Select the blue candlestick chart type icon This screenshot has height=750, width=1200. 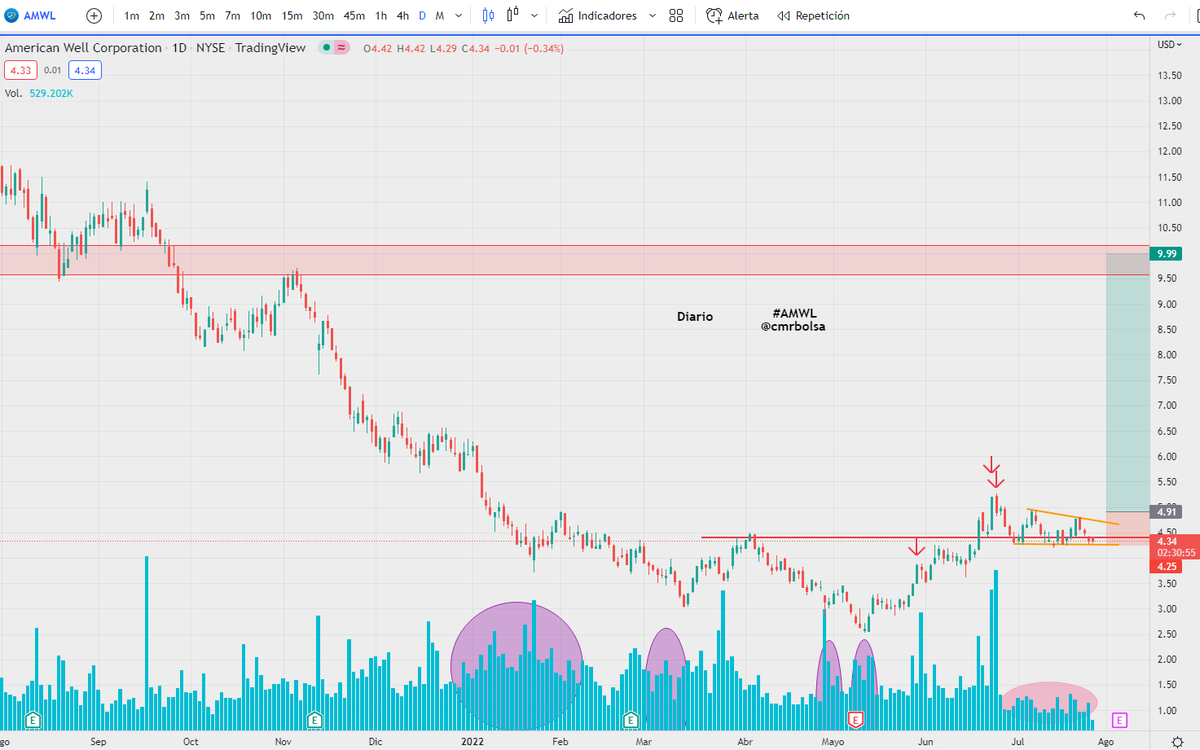click(x=489, y=16)
